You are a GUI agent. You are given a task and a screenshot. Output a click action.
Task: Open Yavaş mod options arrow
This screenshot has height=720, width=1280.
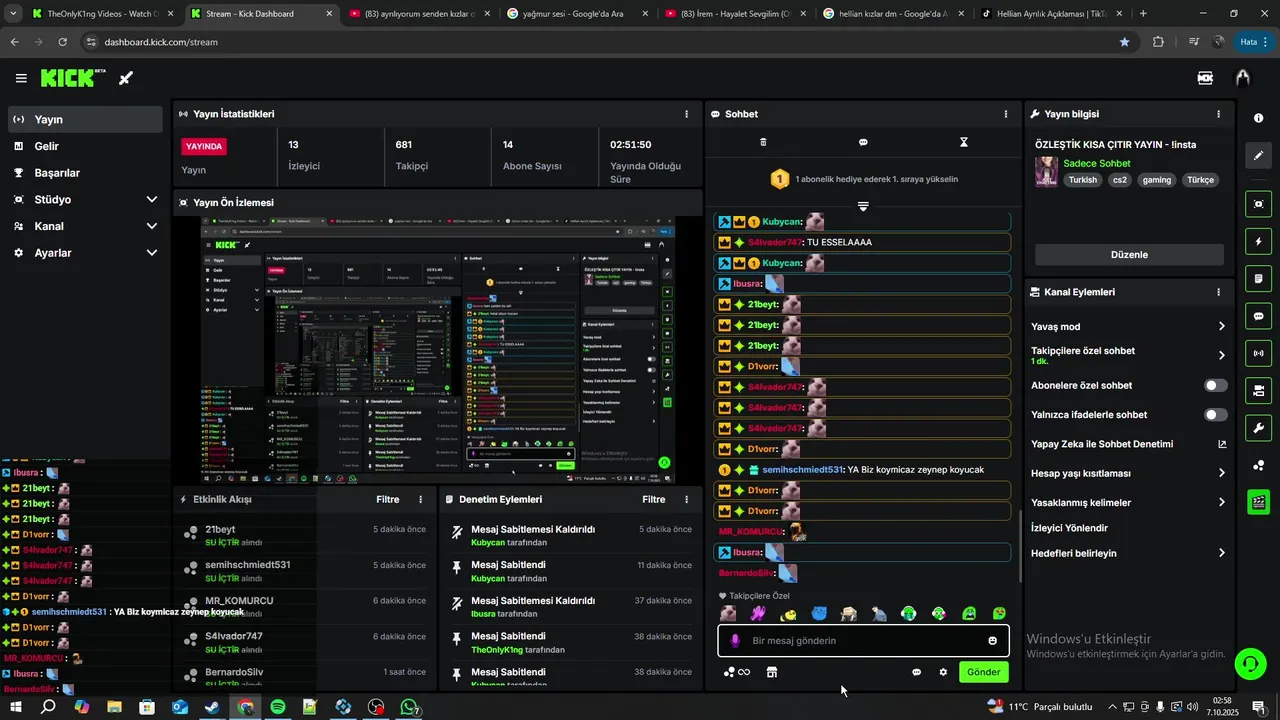(x=1221, y=326)
